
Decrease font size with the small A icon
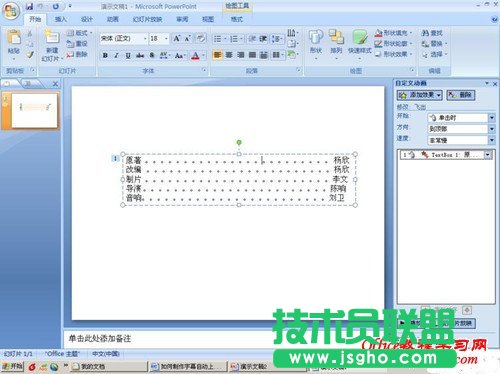click(187, 39)
